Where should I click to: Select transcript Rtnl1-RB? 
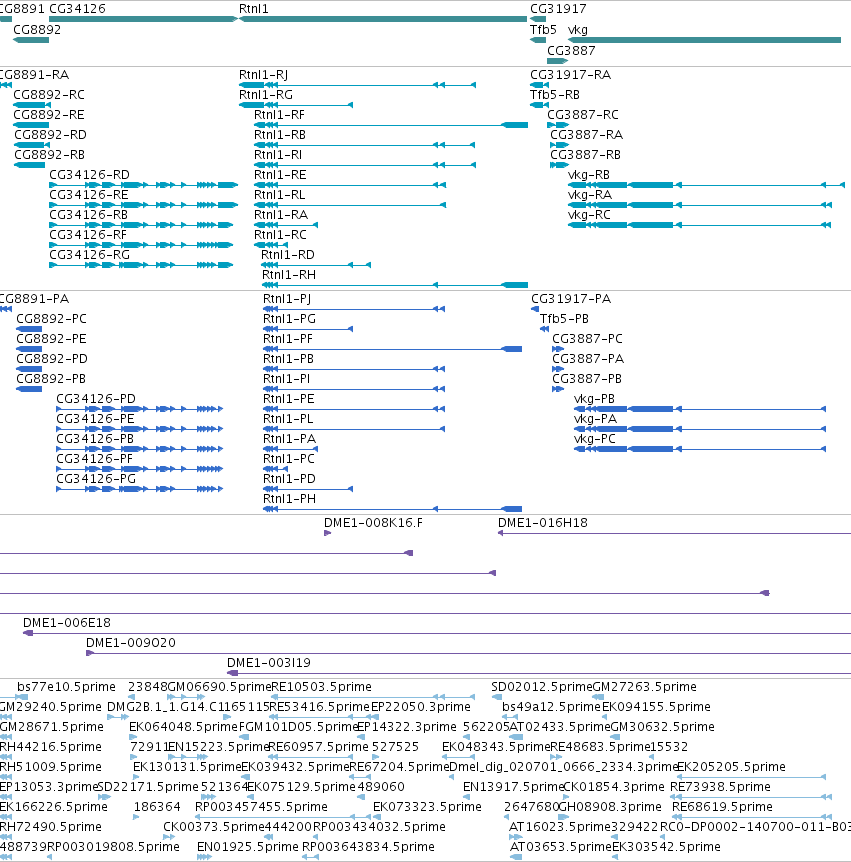pyautogui.click(x=279, y=135)
